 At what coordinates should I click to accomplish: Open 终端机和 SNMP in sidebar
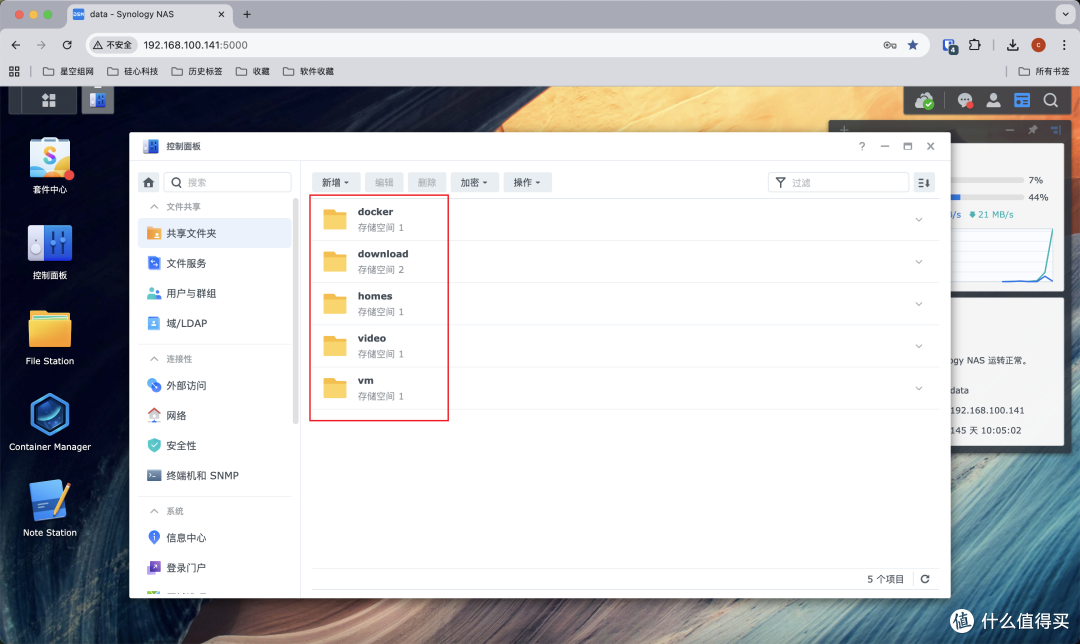(215, 475)
